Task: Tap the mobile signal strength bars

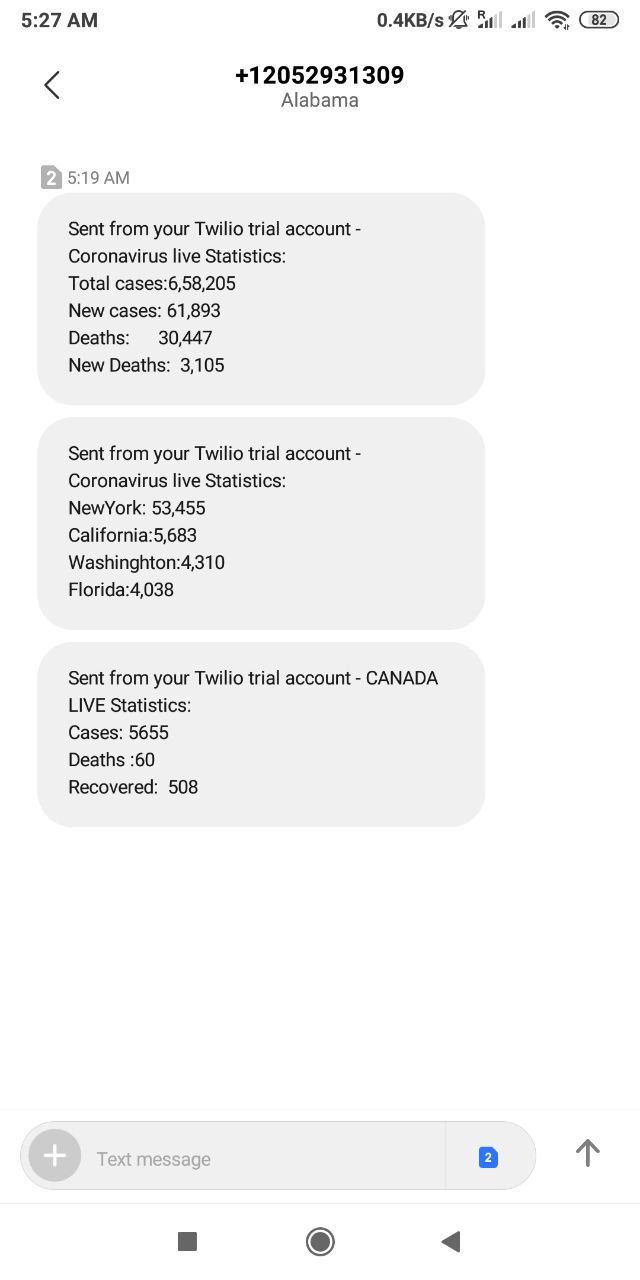Action: tap(522, 20)
